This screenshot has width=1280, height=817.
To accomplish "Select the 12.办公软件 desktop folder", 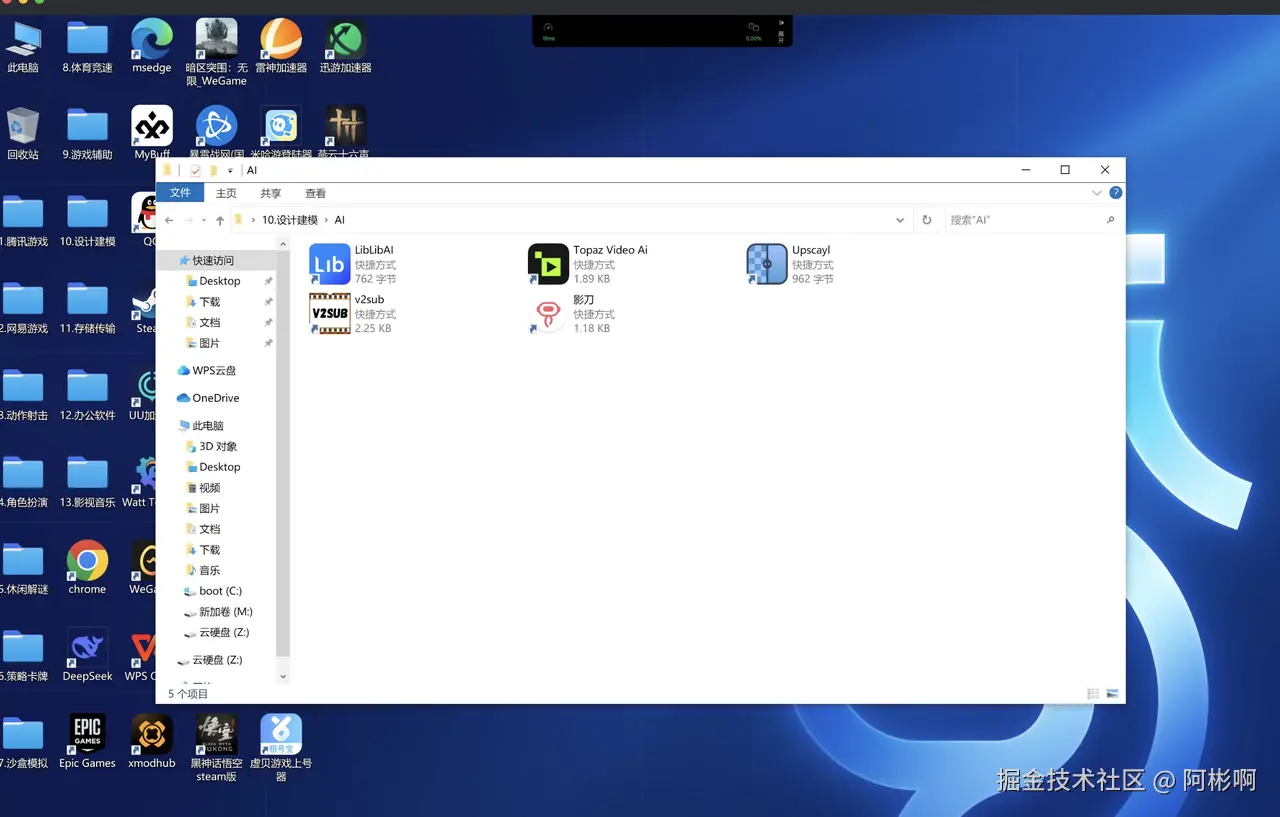I will 87,394.
